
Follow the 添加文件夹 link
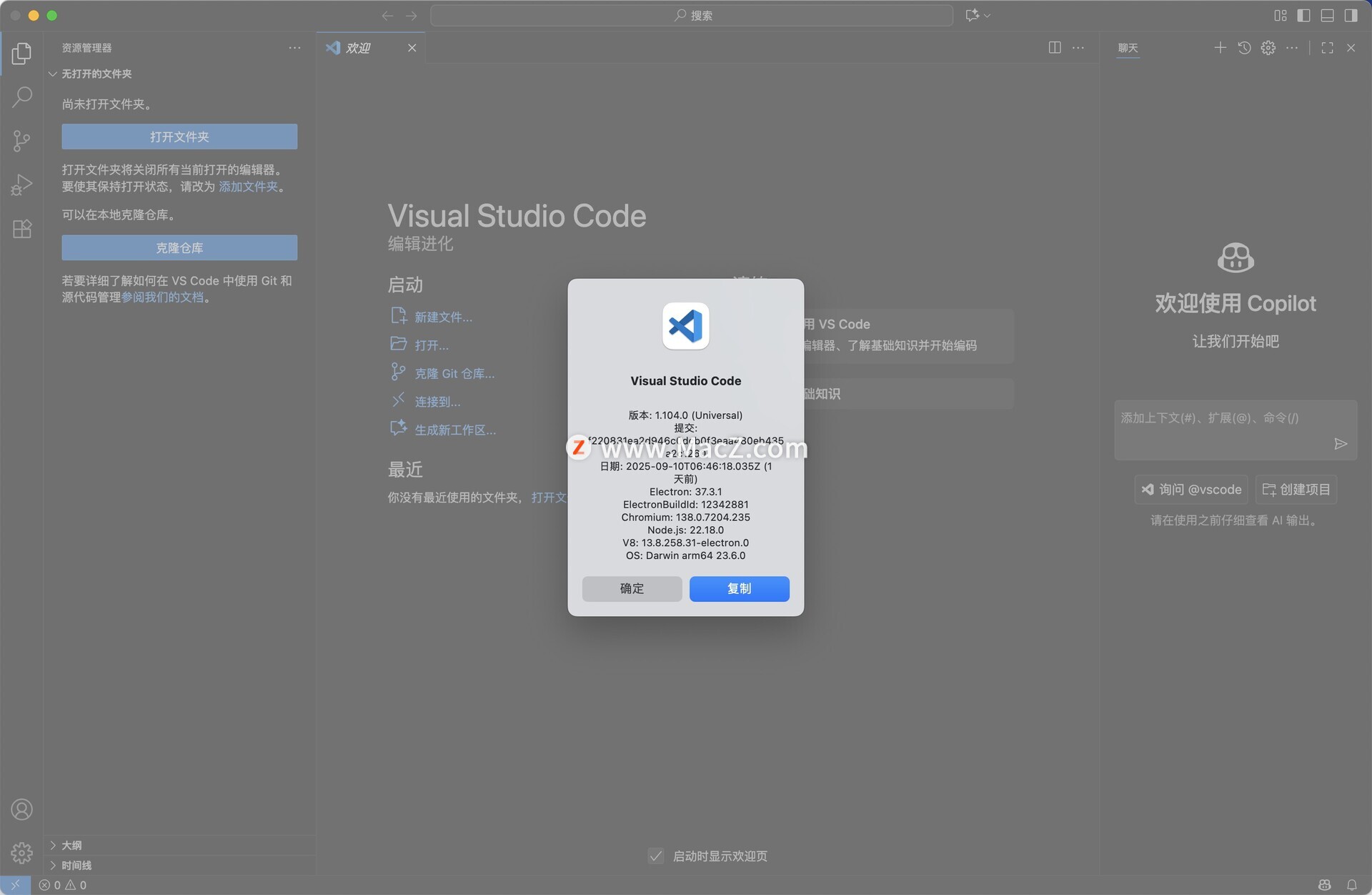tap(248, 187)
